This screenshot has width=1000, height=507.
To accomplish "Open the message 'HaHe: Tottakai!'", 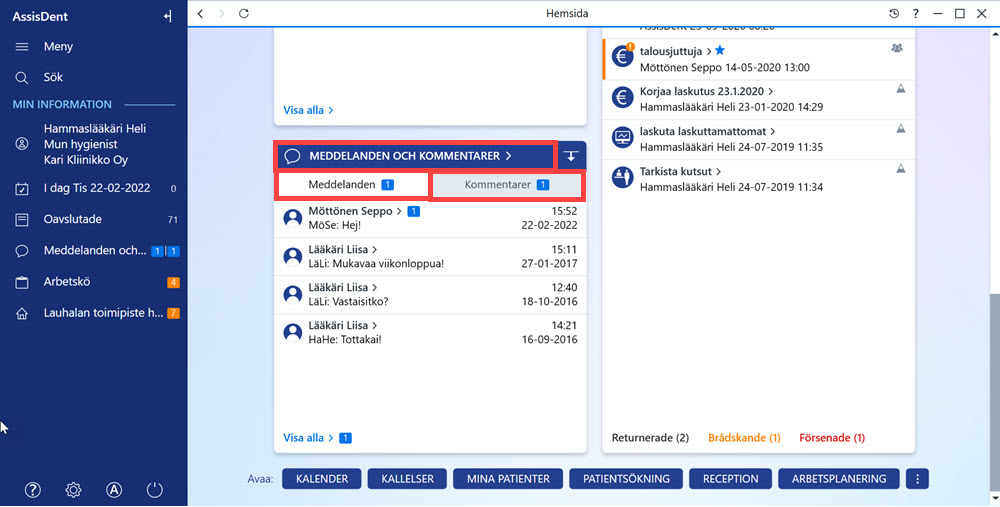I will [x=430, y=332].
